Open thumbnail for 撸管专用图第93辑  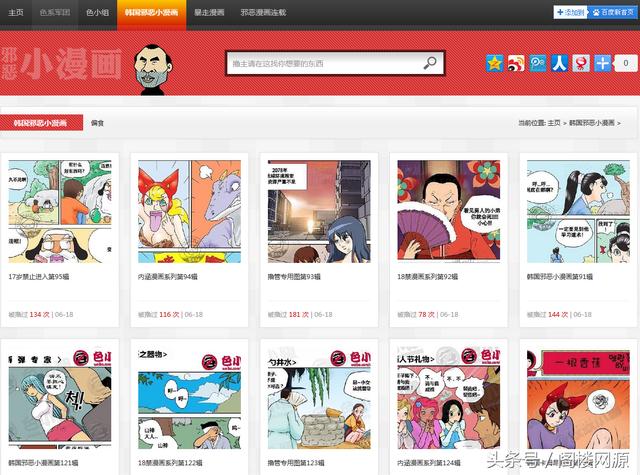[319, 211]
